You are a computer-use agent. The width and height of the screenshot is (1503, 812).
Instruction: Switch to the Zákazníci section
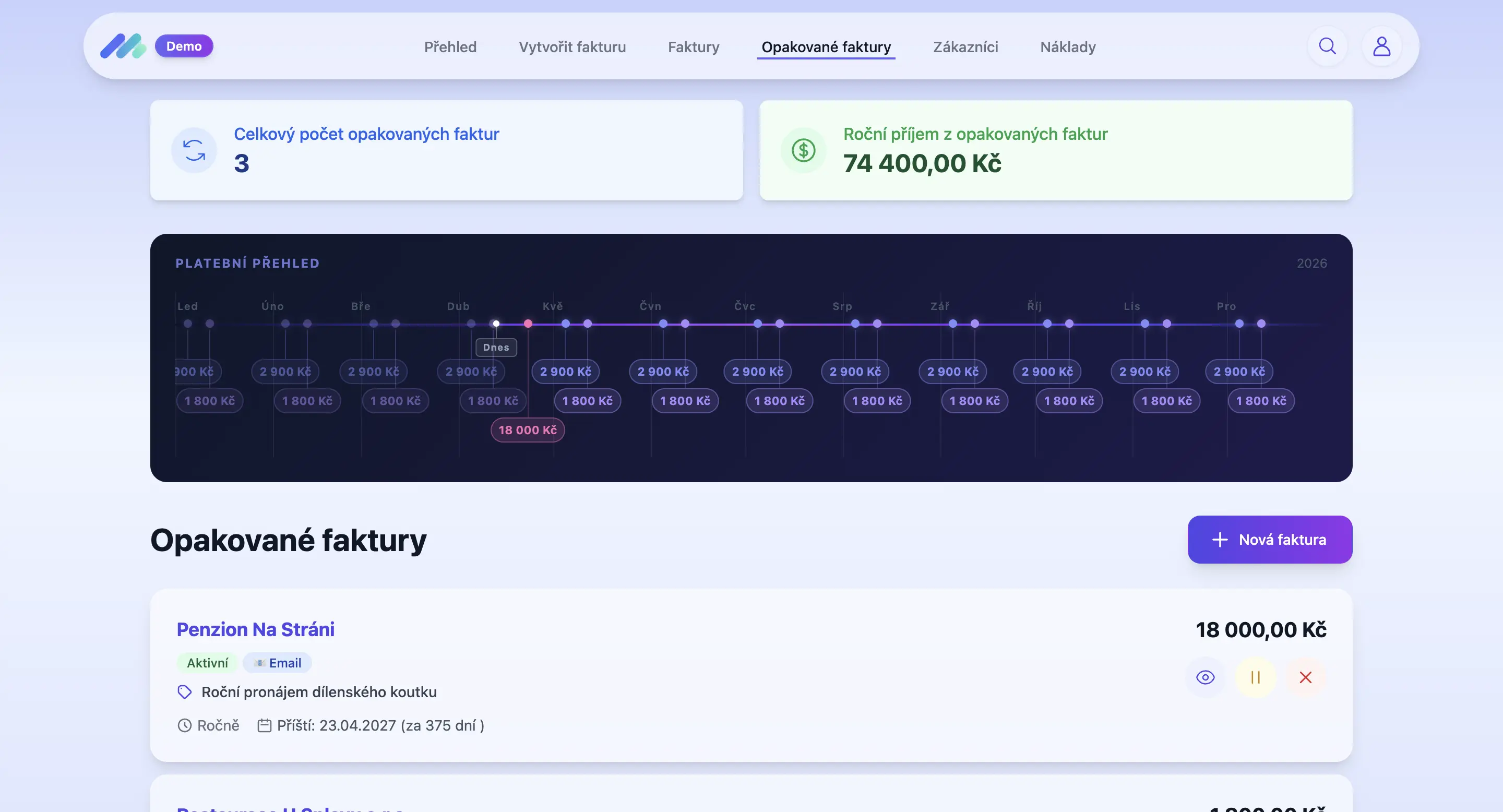click(965, 46)
